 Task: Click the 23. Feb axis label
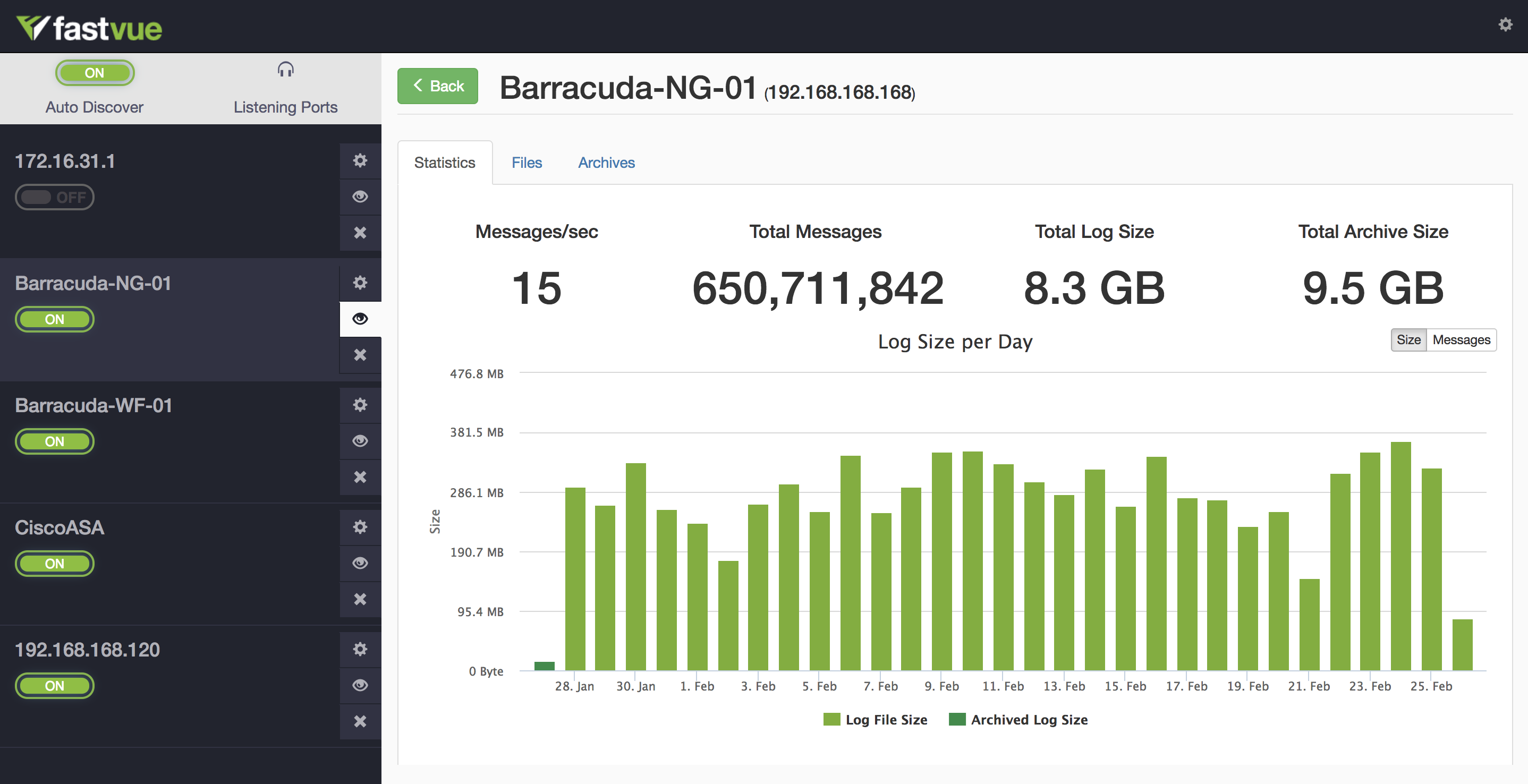1370,686
